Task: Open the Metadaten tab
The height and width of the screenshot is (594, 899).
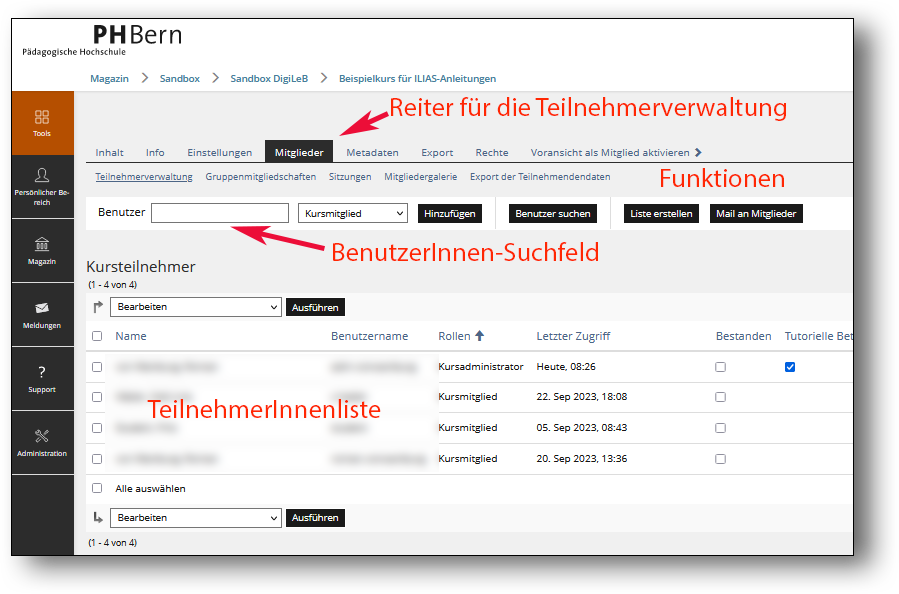Action: point(372,153)
